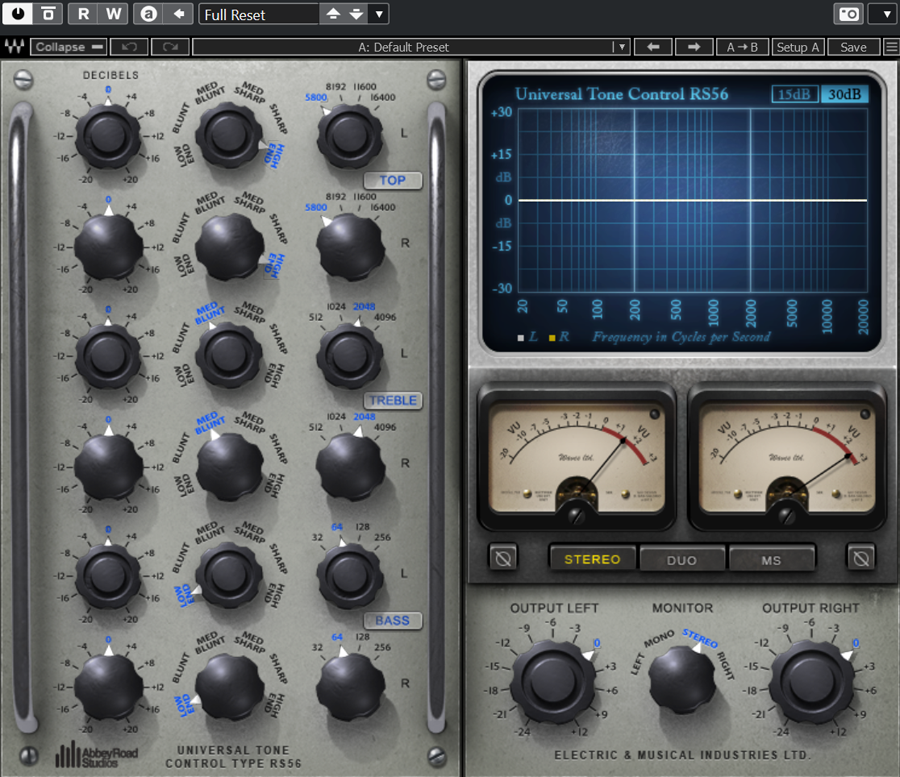The width and height of the screenshot is (900, 777).
Task: Load next preset with the down arrow
Action: [x=356, y=14]
